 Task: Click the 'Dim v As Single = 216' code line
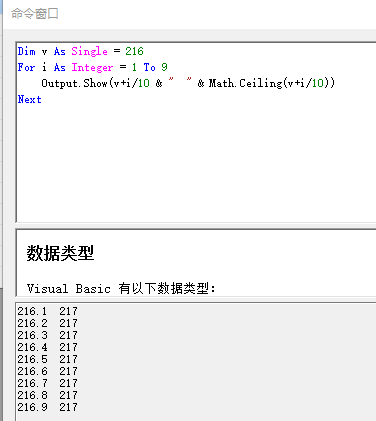click(81, 51)
